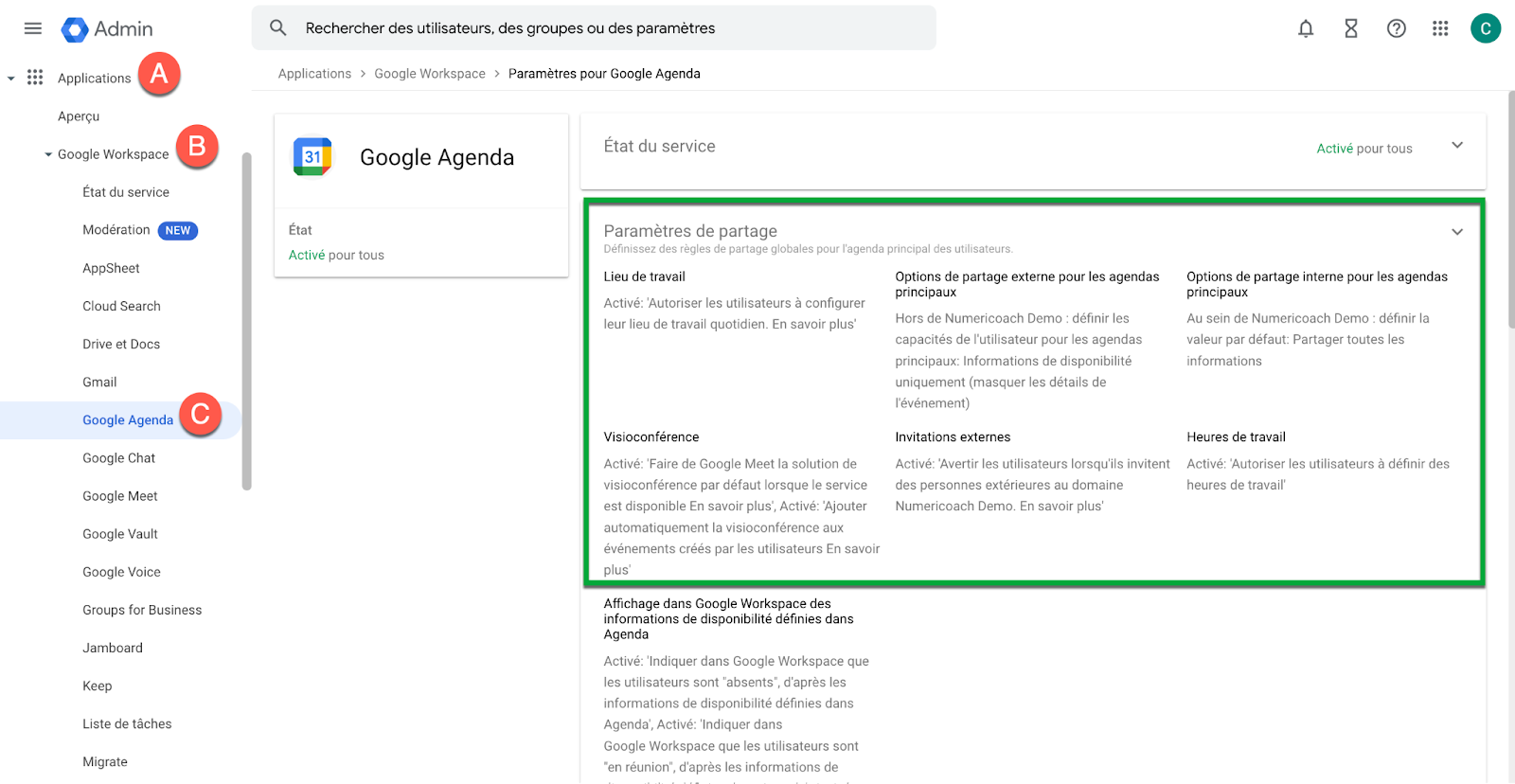Click the main page scrollbar
The height and width of the screenshot is (784, 1515).
tap(1511, 210)
